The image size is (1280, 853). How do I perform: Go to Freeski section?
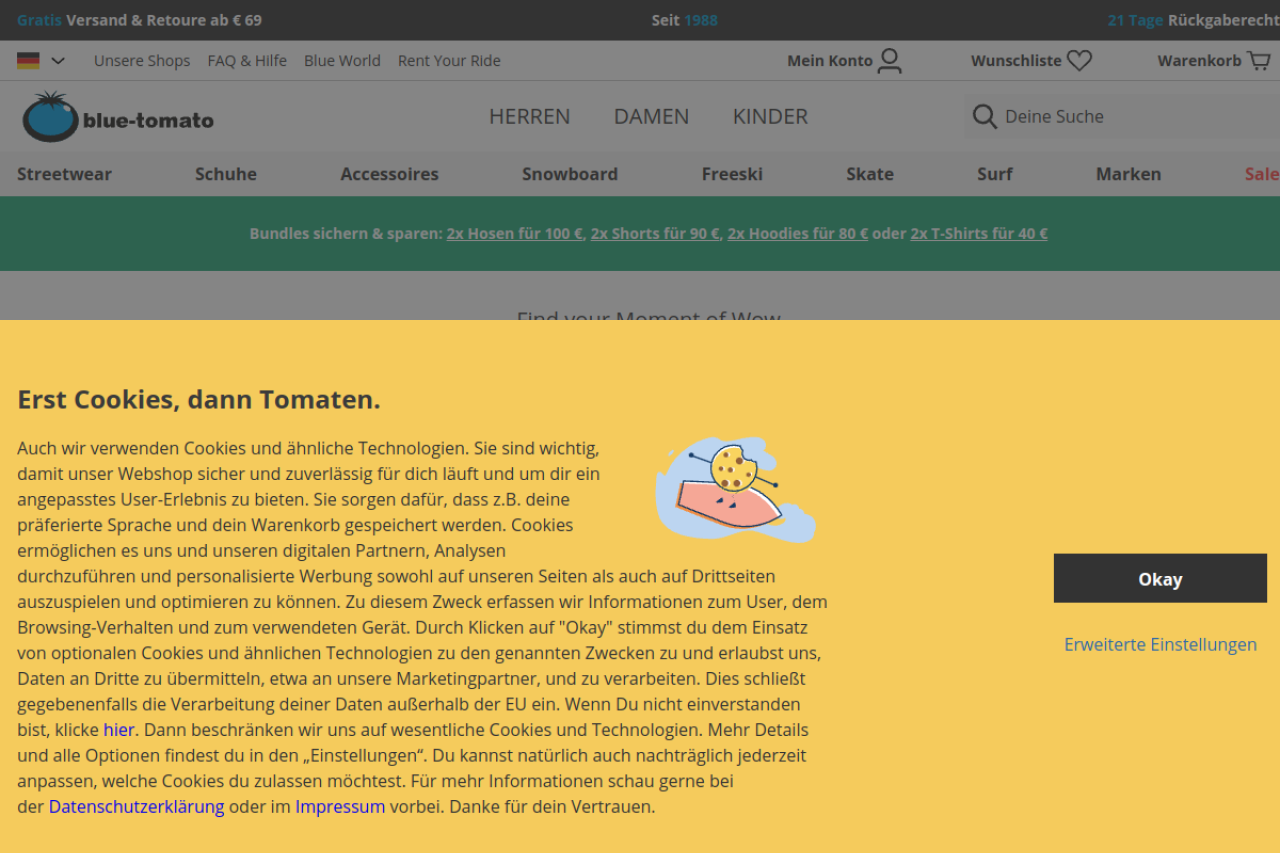732,174
